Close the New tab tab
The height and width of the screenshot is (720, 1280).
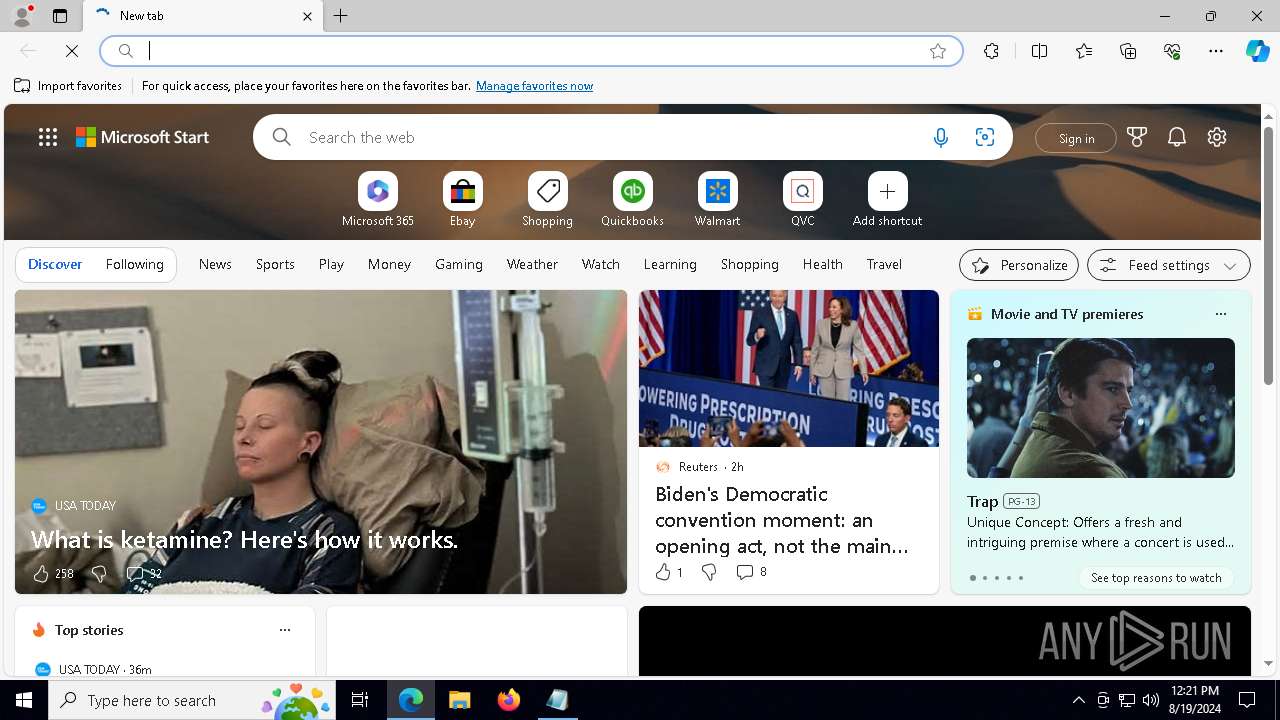[x=307, y=16]
